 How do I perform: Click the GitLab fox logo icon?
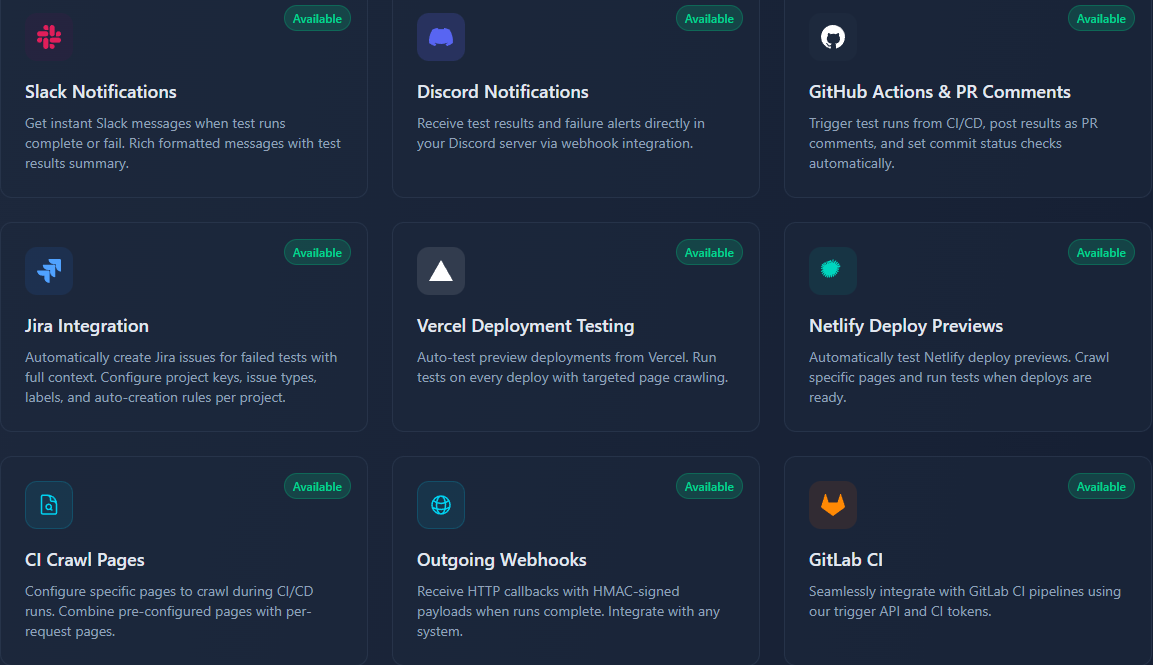[833, 505]
